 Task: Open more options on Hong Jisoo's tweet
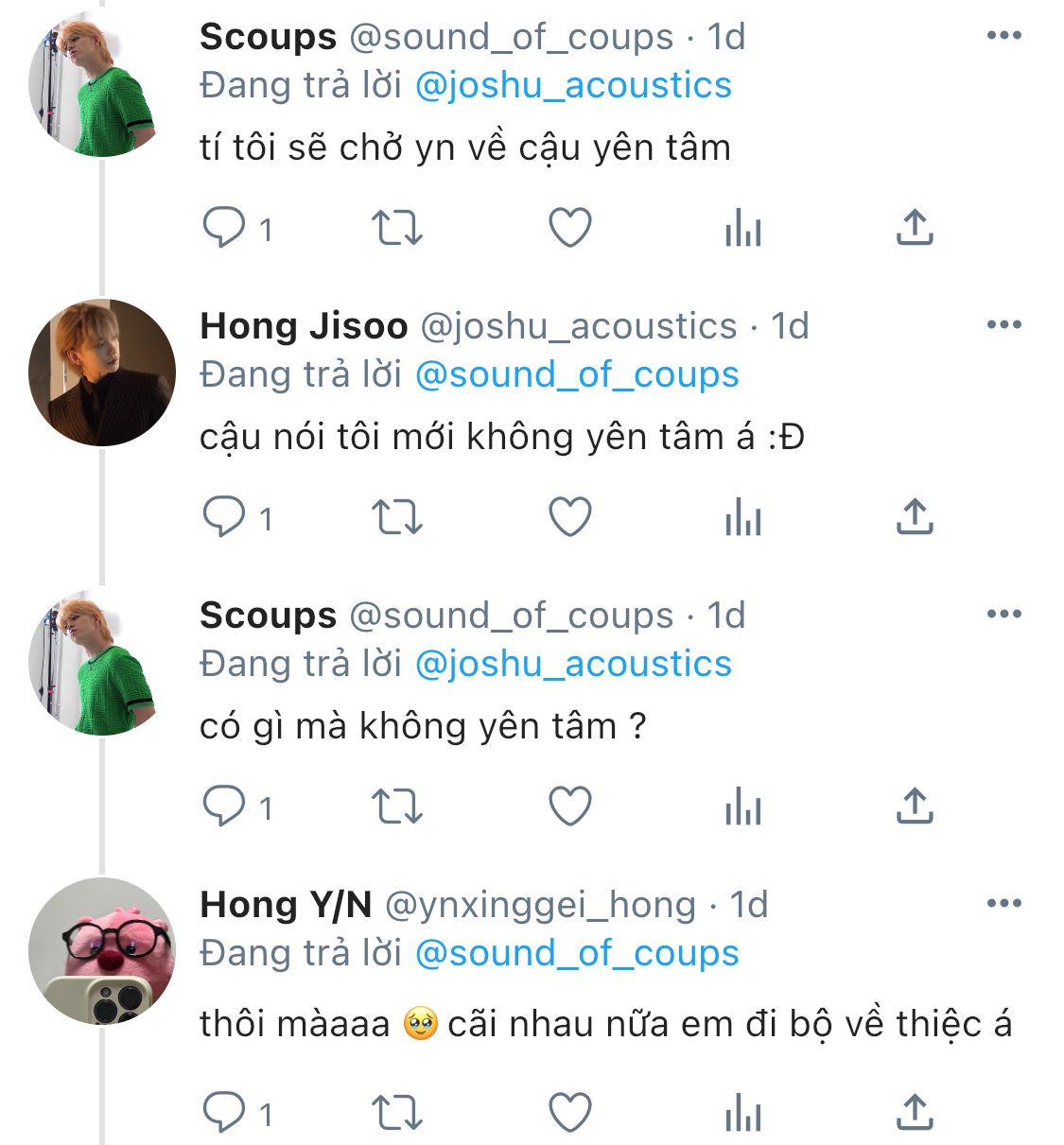(1003, 325)
